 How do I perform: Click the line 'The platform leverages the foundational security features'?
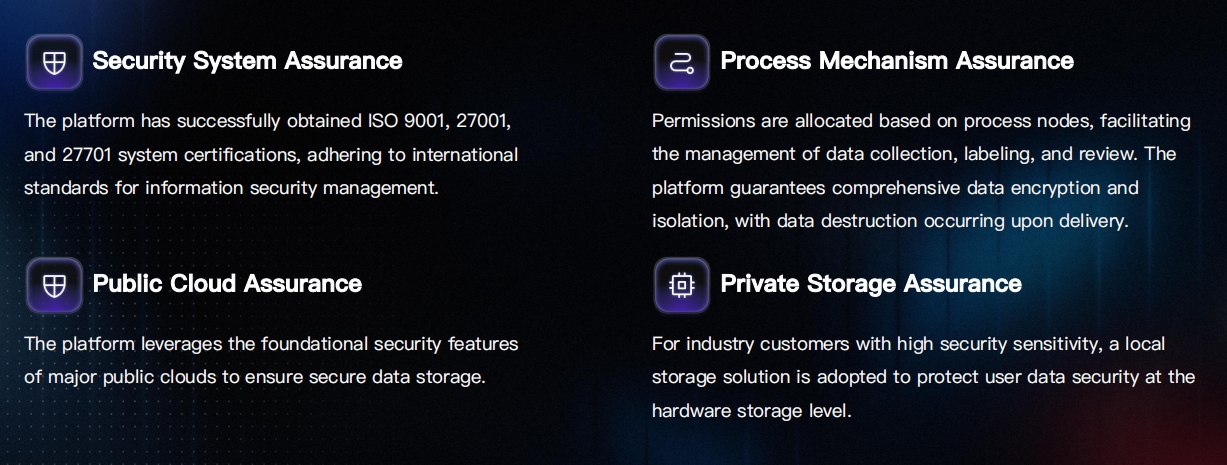[x=271, y=344]
